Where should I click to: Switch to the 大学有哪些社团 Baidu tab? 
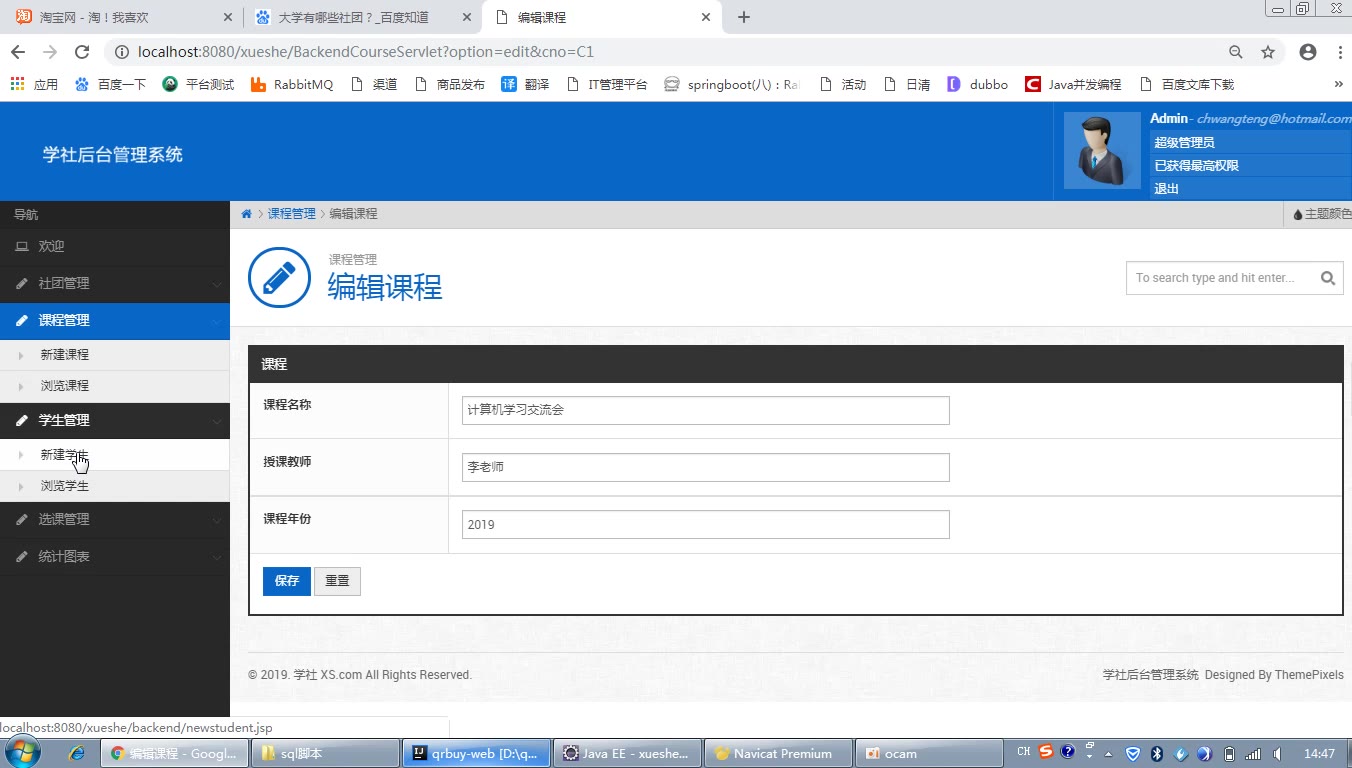pos(361,17)
